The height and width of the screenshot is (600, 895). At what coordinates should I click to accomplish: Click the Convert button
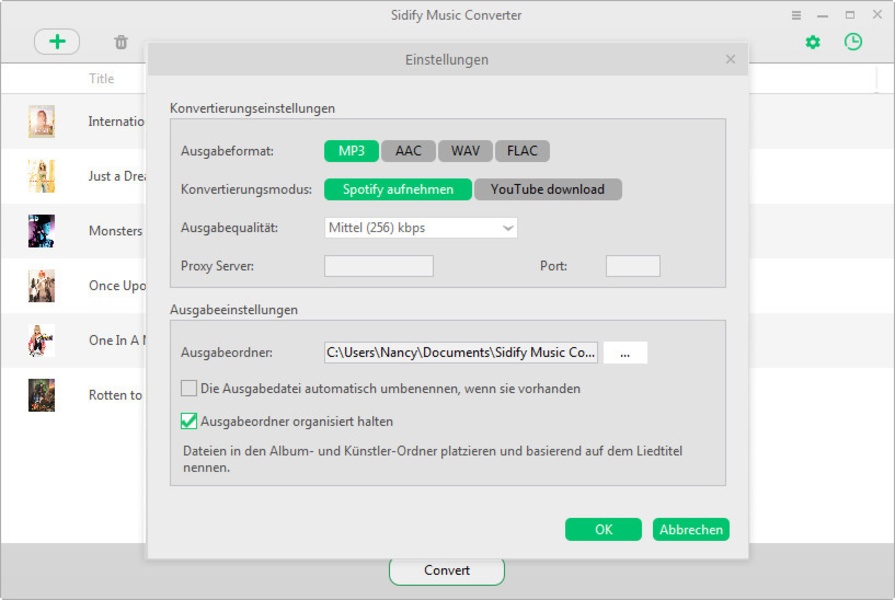click(x=447, y=571)
